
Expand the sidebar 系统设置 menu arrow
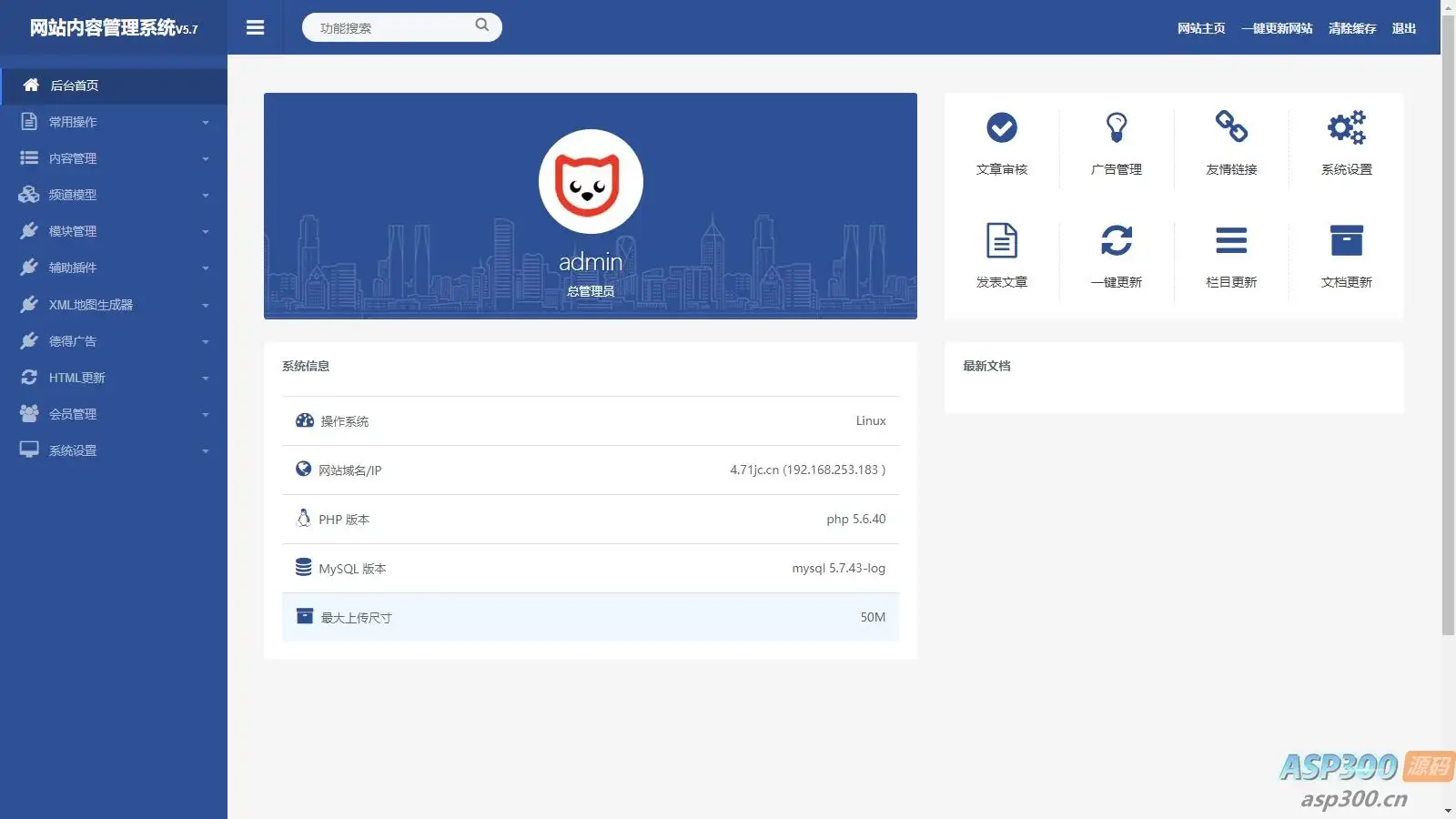point(206,450)
